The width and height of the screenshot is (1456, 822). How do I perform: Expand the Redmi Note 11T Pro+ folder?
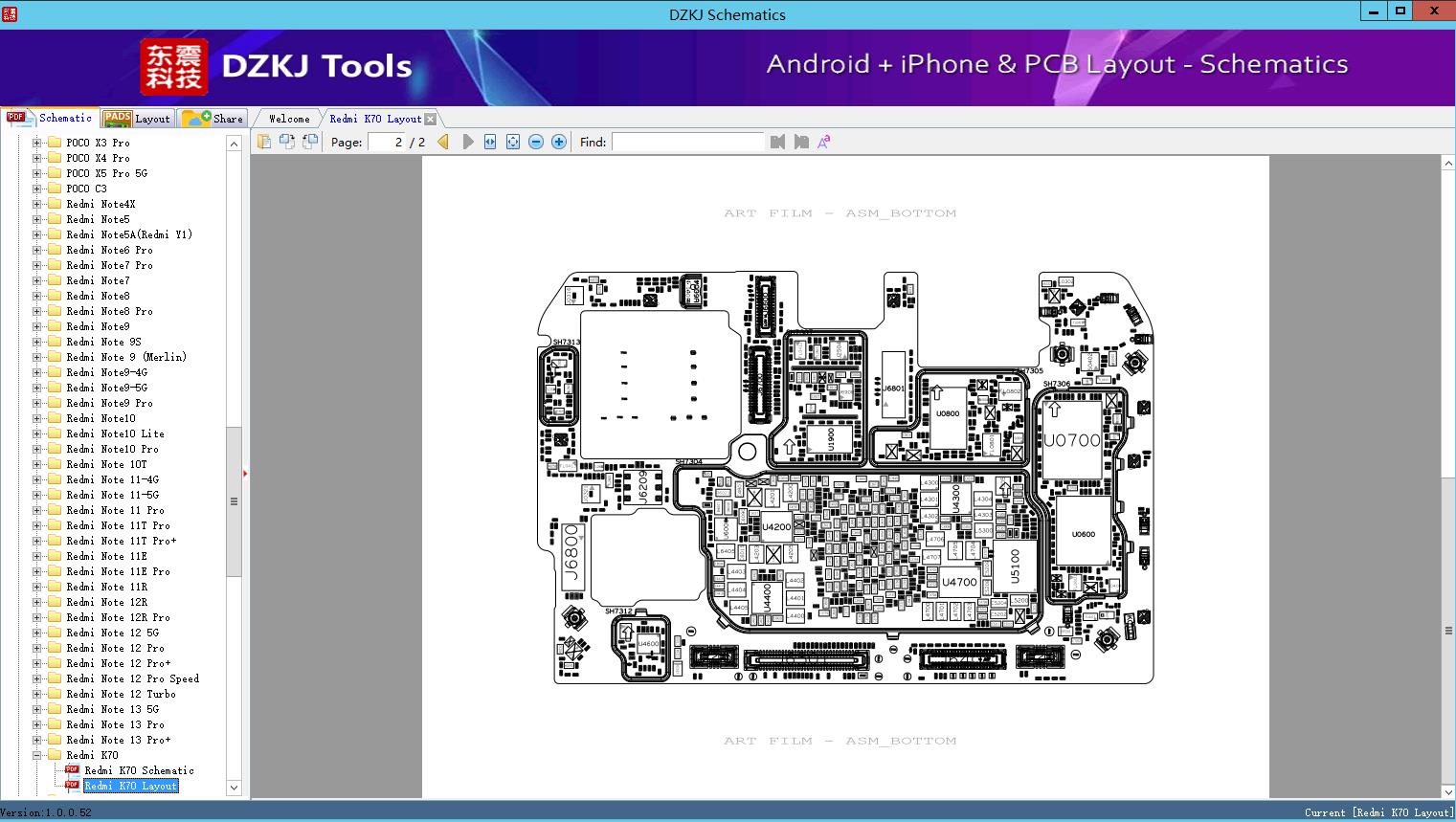pos(36,541)
